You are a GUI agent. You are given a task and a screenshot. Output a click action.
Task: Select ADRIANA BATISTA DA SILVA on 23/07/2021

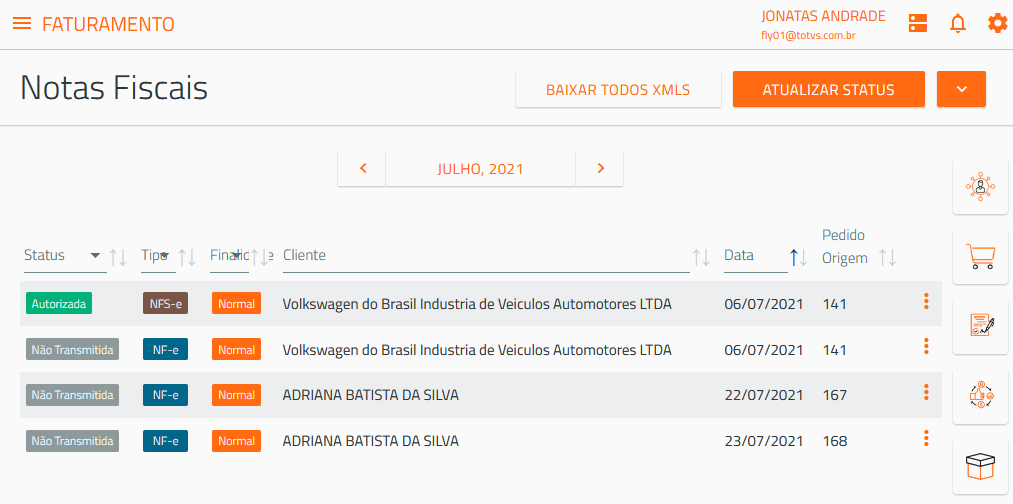[x=371, y=441]
